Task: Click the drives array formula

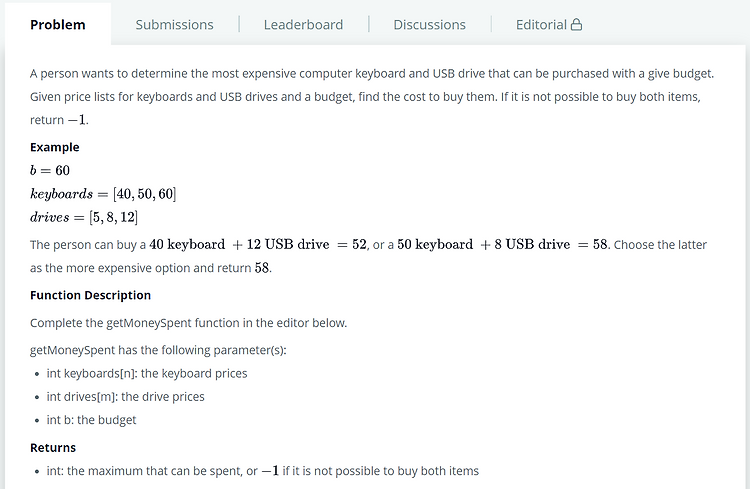Action: [x=84, y=217]
